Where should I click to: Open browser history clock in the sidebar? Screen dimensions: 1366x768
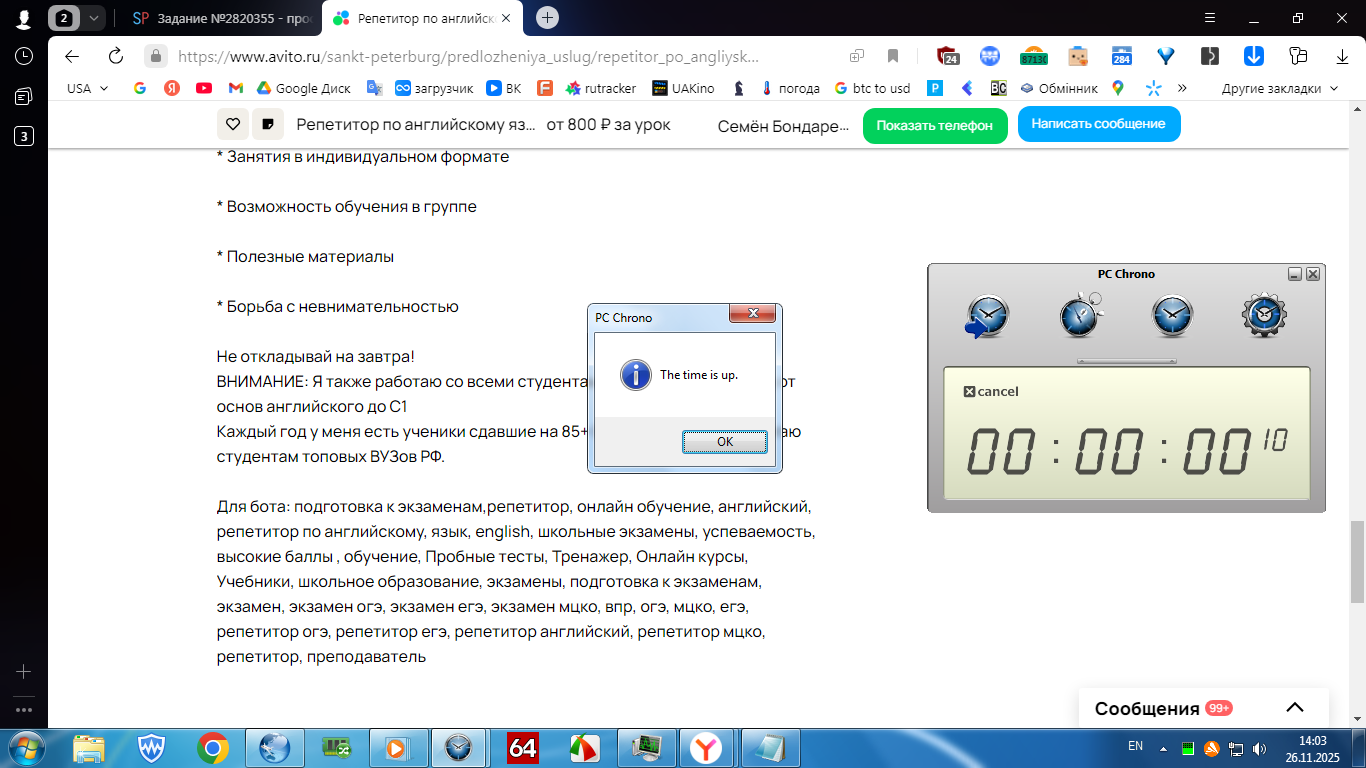click(x=24, y=56)
